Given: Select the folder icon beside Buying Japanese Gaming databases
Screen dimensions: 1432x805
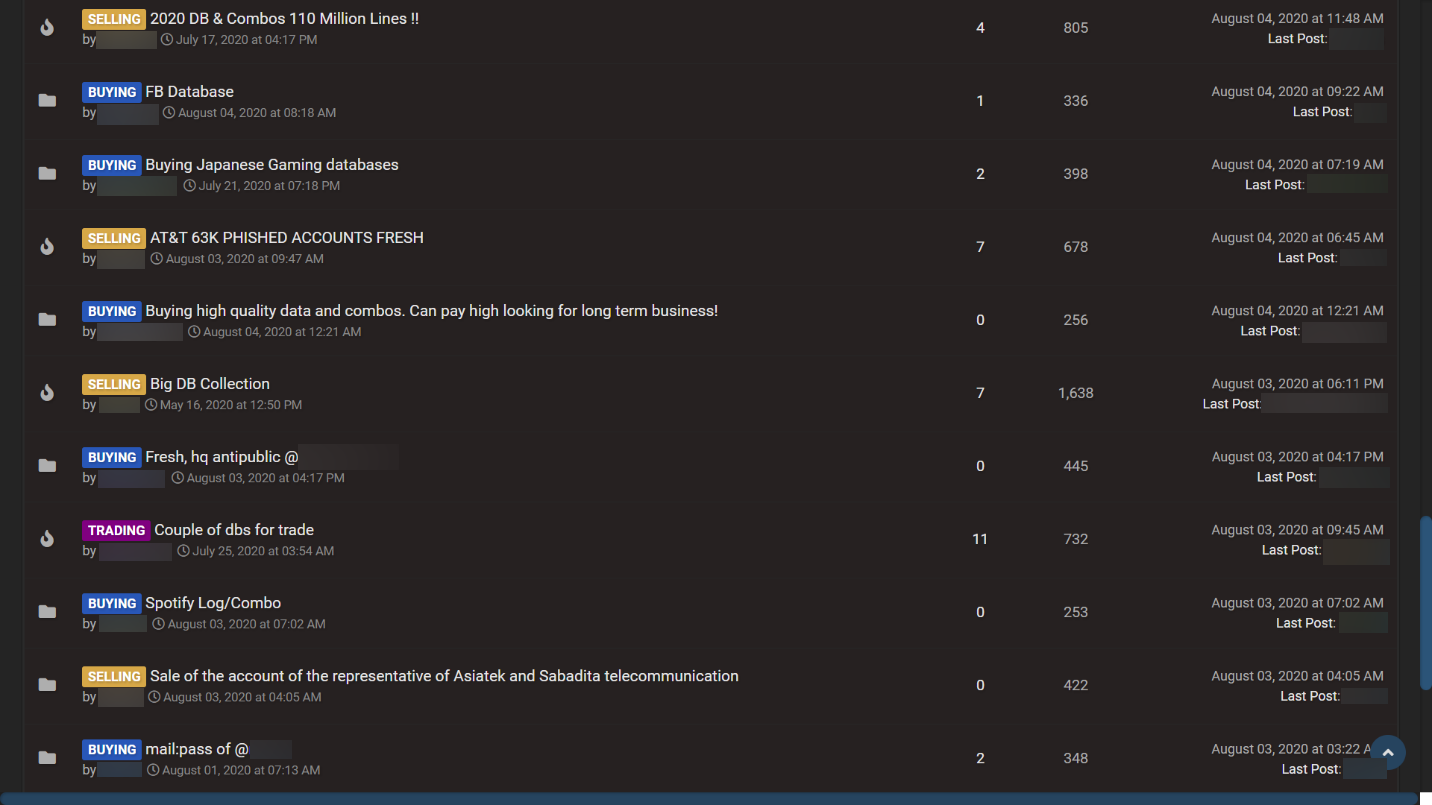Looking at the screenshot, I should pos(47,174).
